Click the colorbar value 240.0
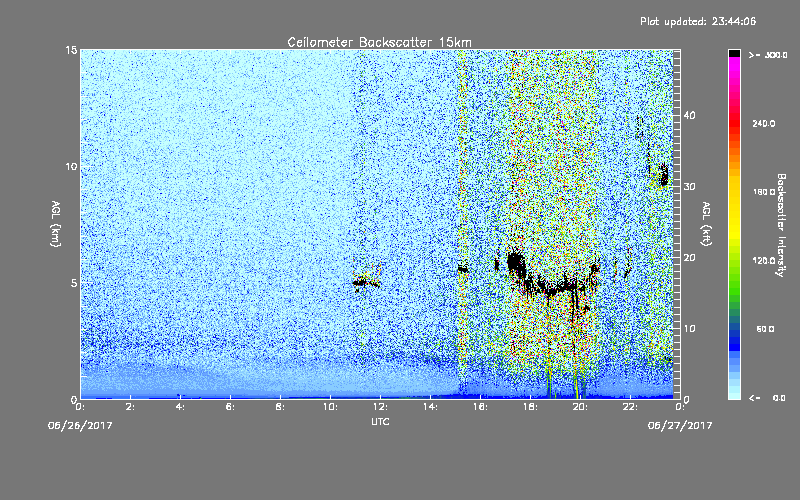Image resolution: width=800 pixels, height=500 pixels. coord(764,123)
